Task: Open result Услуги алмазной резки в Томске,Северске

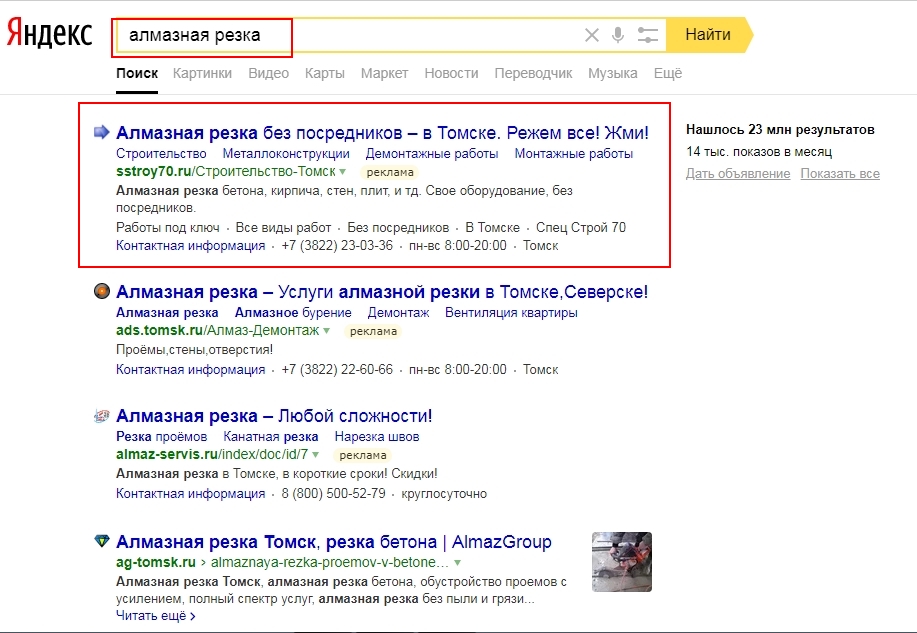Action: [382, 291]
